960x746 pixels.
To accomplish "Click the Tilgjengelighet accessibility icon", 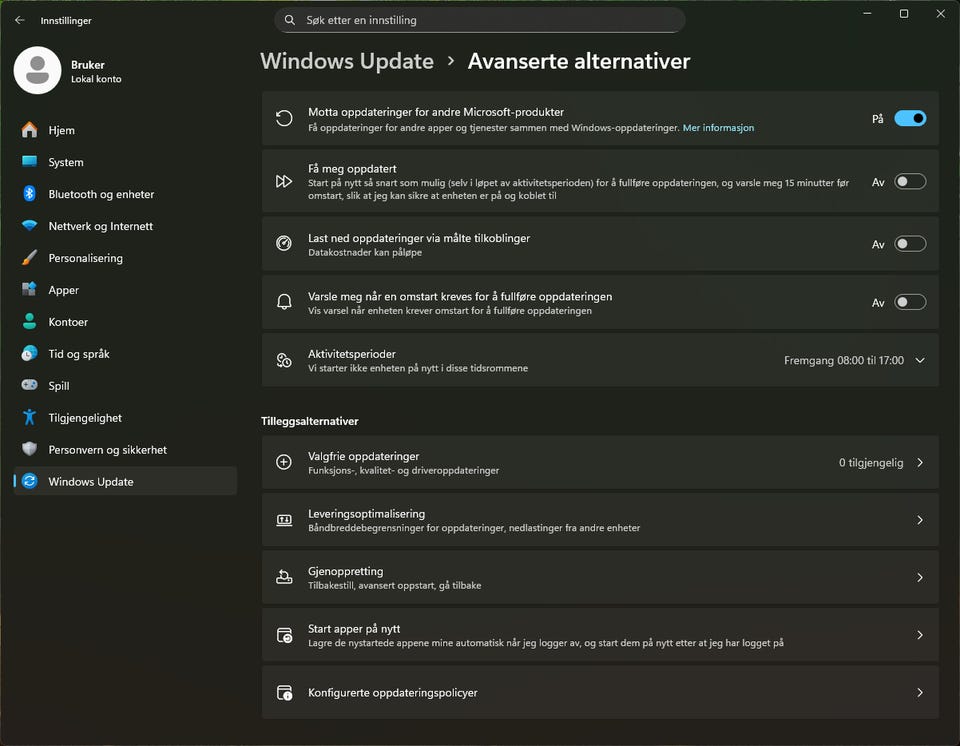I will click(29, 418).
